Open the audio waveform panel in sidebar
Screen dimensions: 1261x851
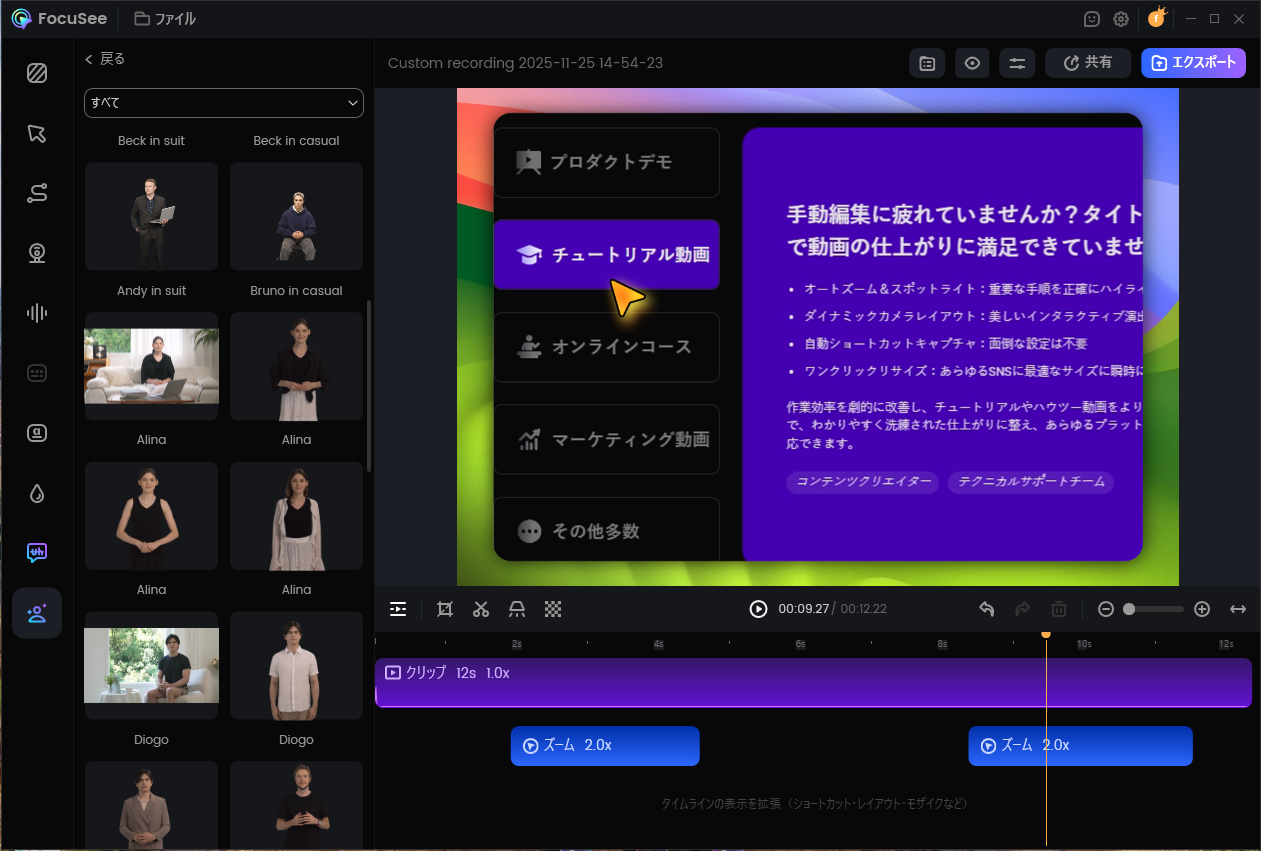(37, 313)
